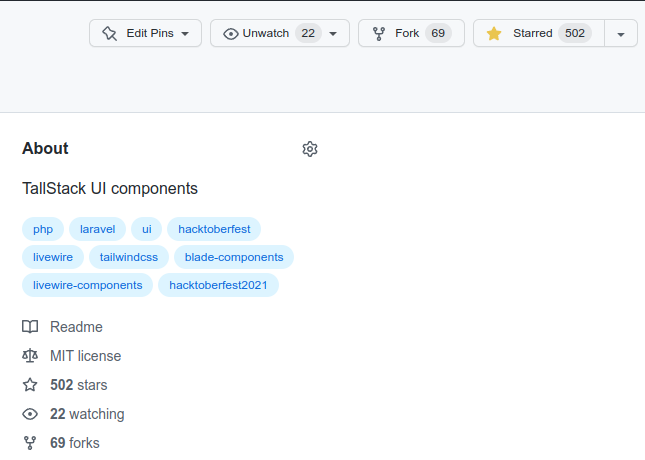
Task: Open the tailwindcss topic tag
Action: 129,257
